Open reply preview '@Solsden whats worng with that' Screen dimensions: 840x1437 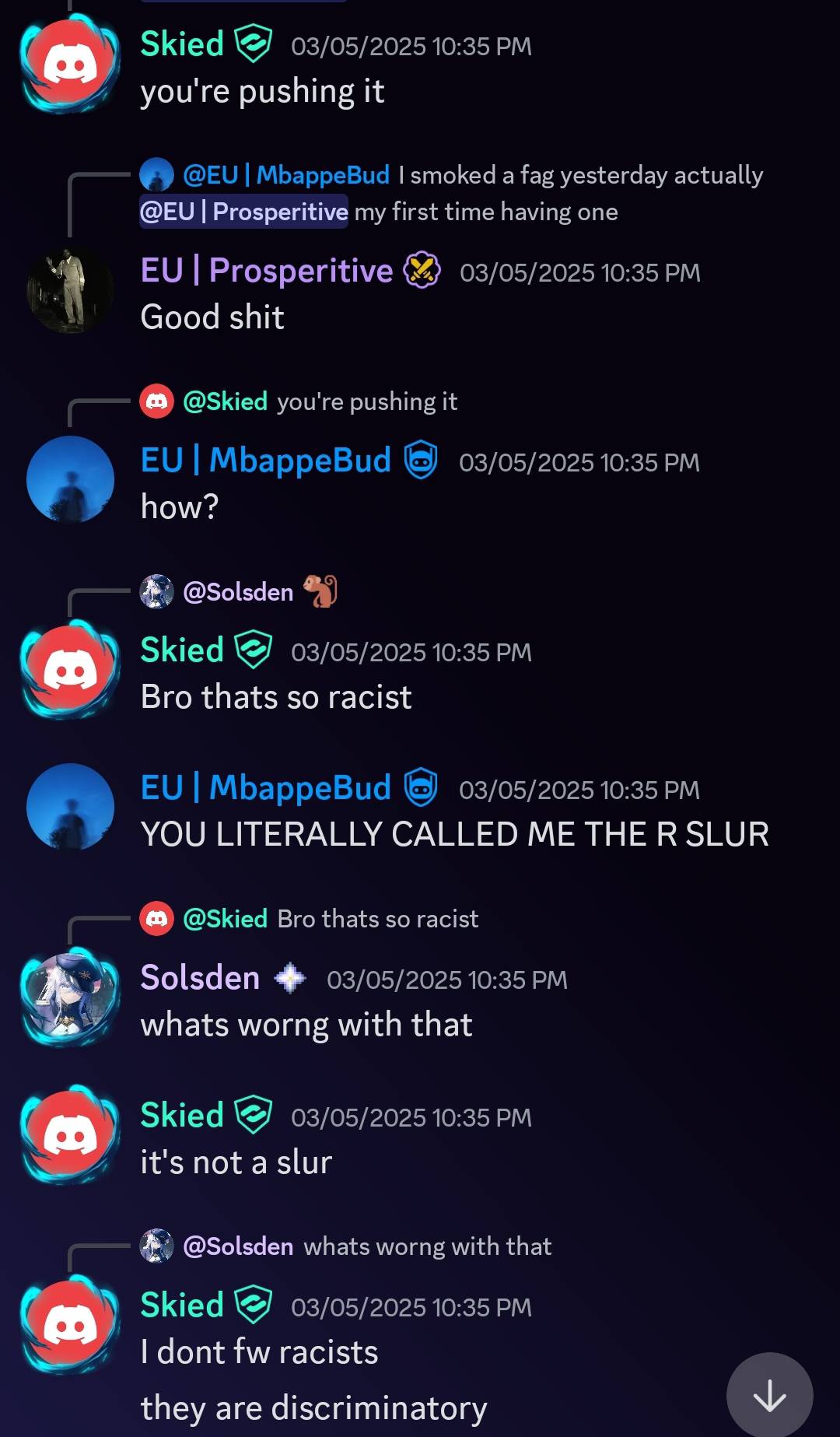coord(345,1246)
